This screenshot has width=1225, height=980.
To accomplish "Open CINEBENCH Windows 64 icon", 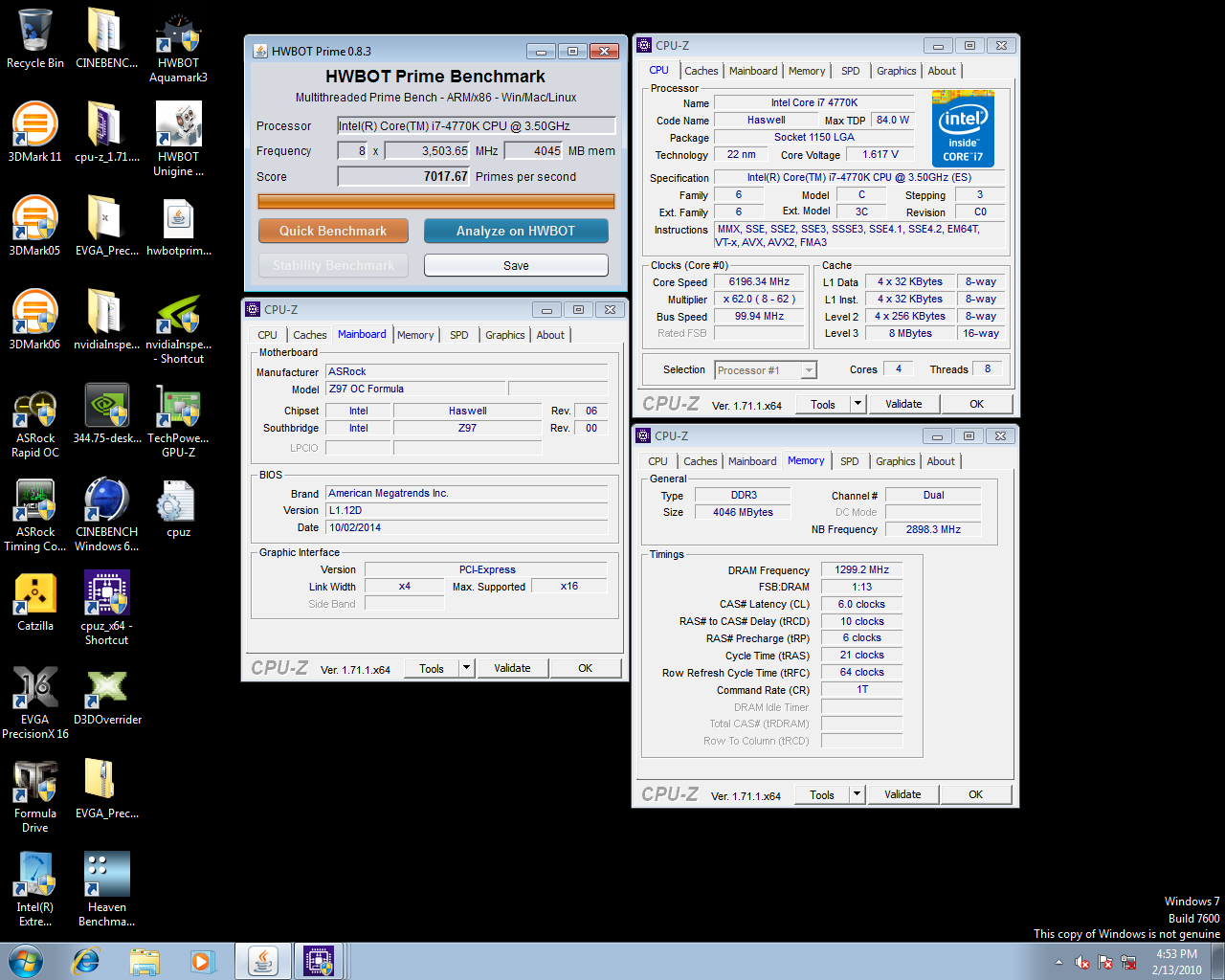I will coord(106,516).
